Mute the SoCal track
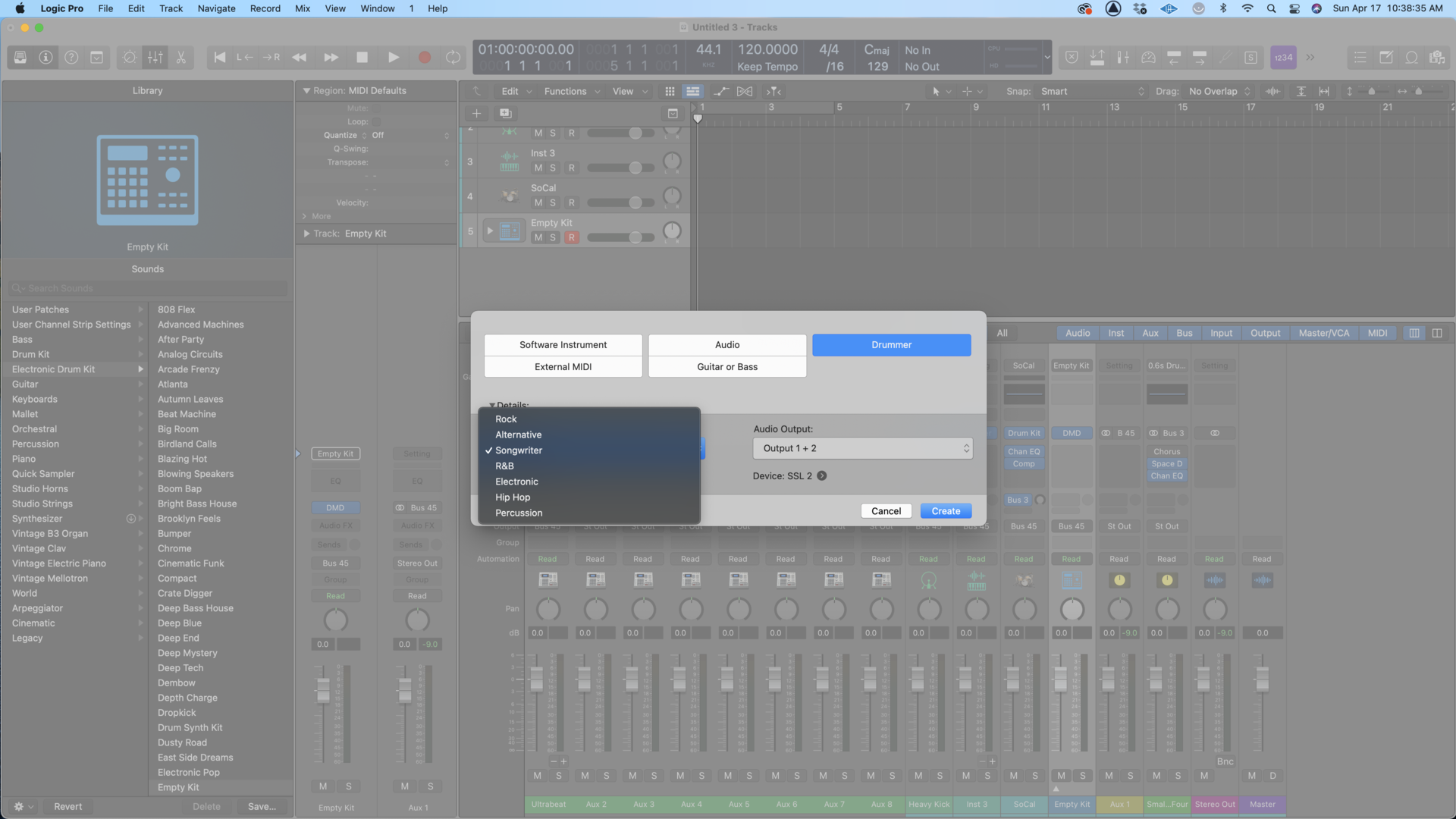The height and width of the screenshot is (819, 1456). pos(538,202)
